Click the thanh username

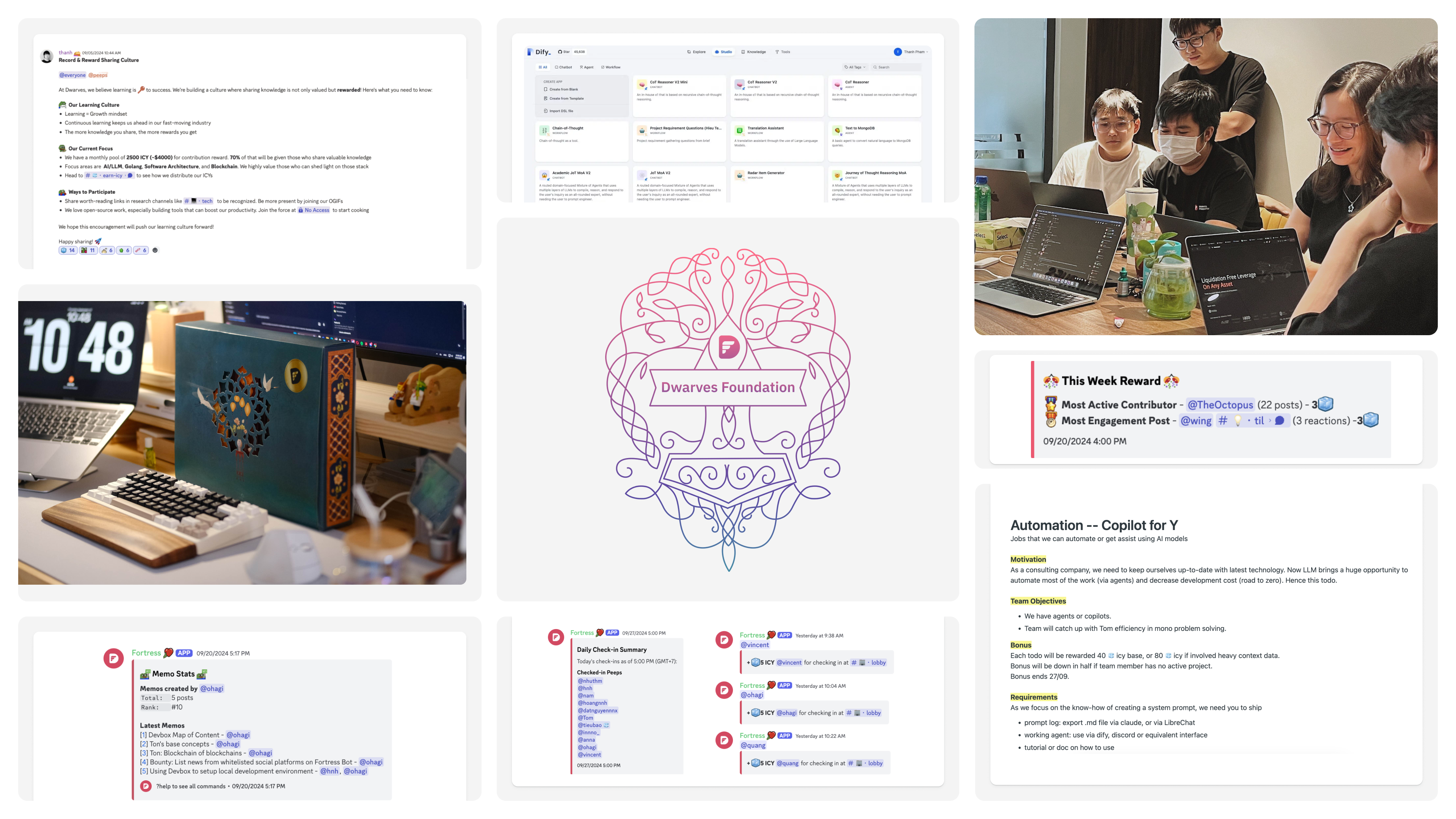pos(66,53)
